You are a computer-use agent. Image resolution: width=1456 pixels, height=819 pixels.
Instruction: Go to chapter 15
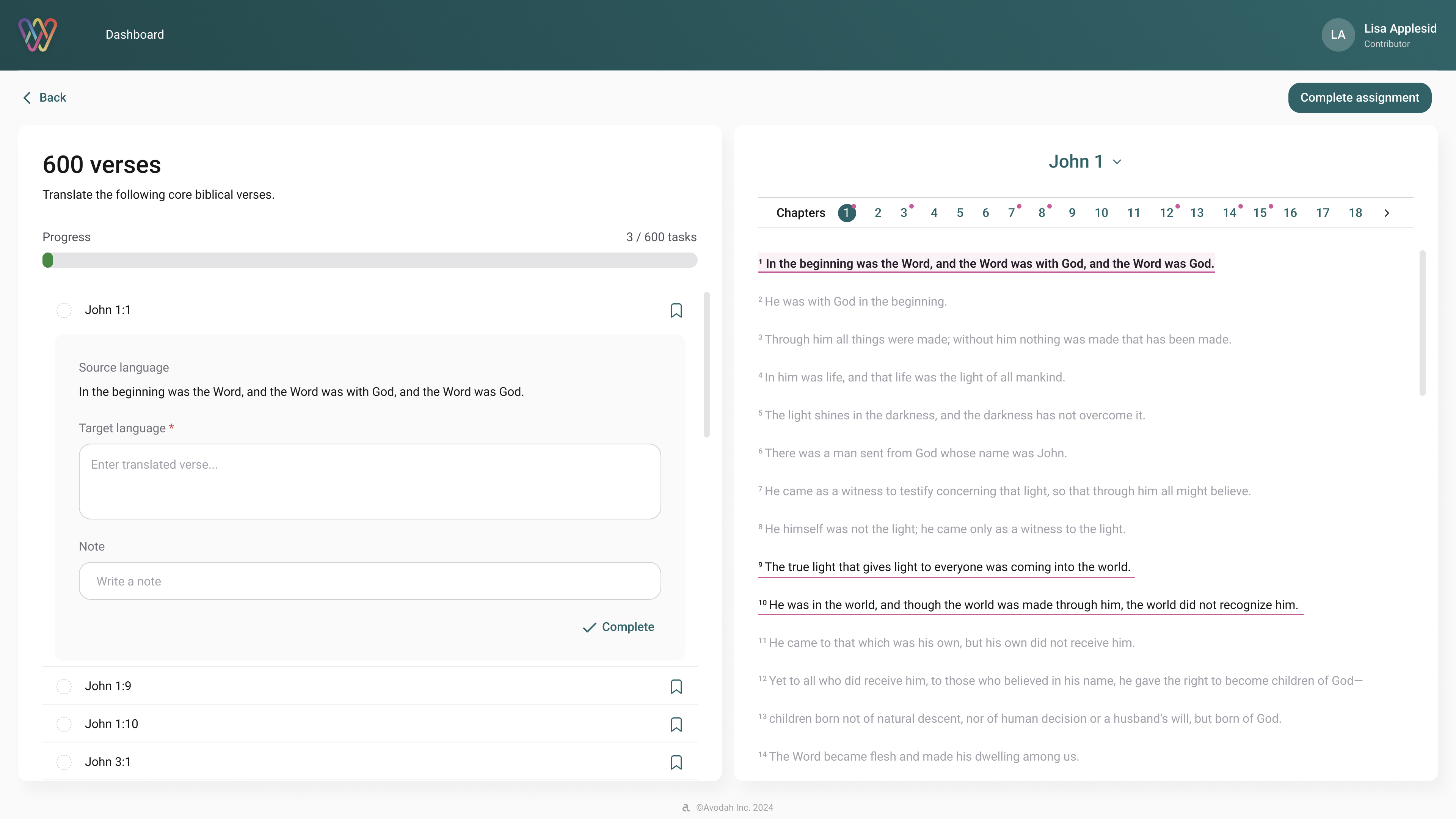pos(1260,213)
